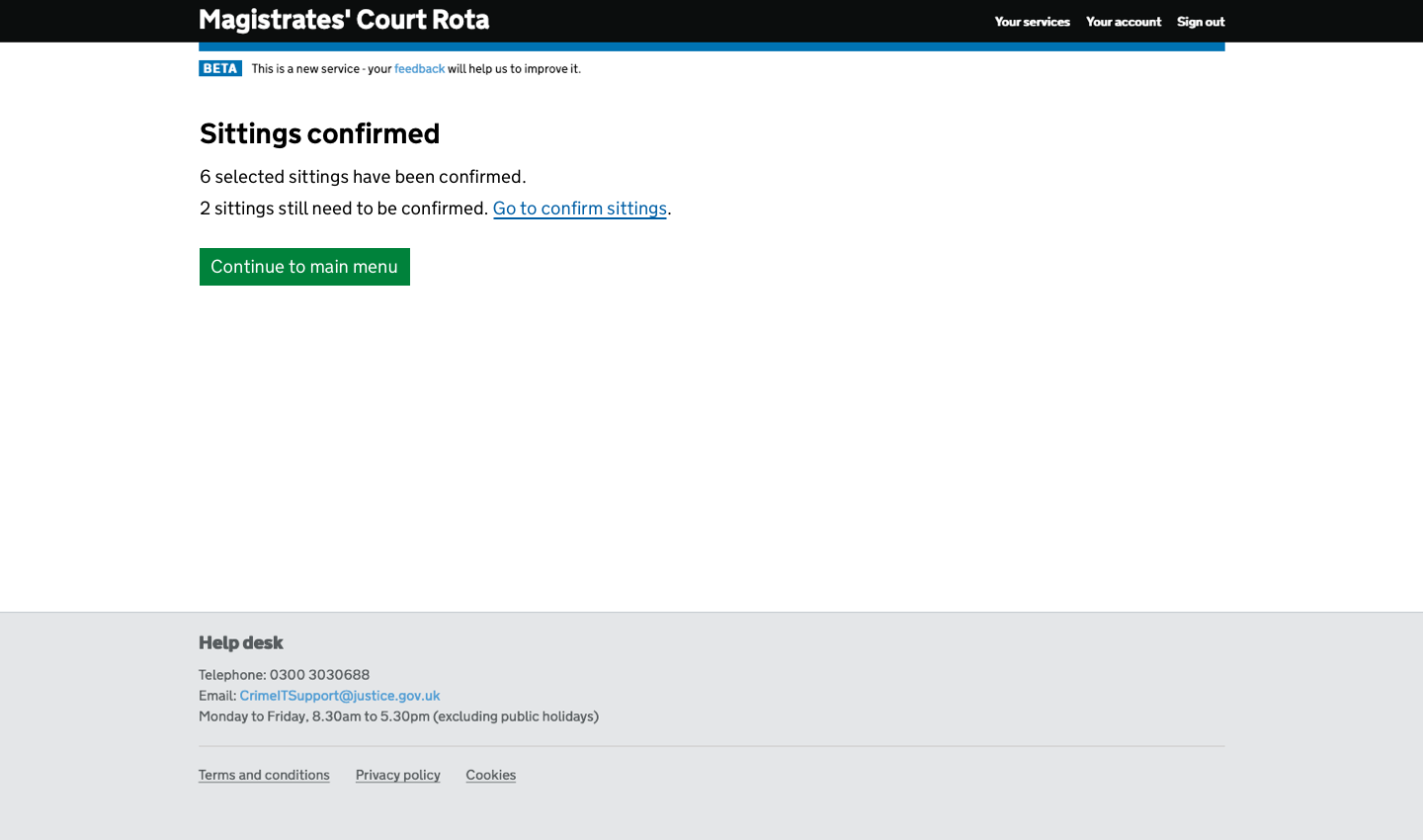The image size is (1423, 840).
Task: Click the blue bar beneath the header
Action: tap(711, 46)
